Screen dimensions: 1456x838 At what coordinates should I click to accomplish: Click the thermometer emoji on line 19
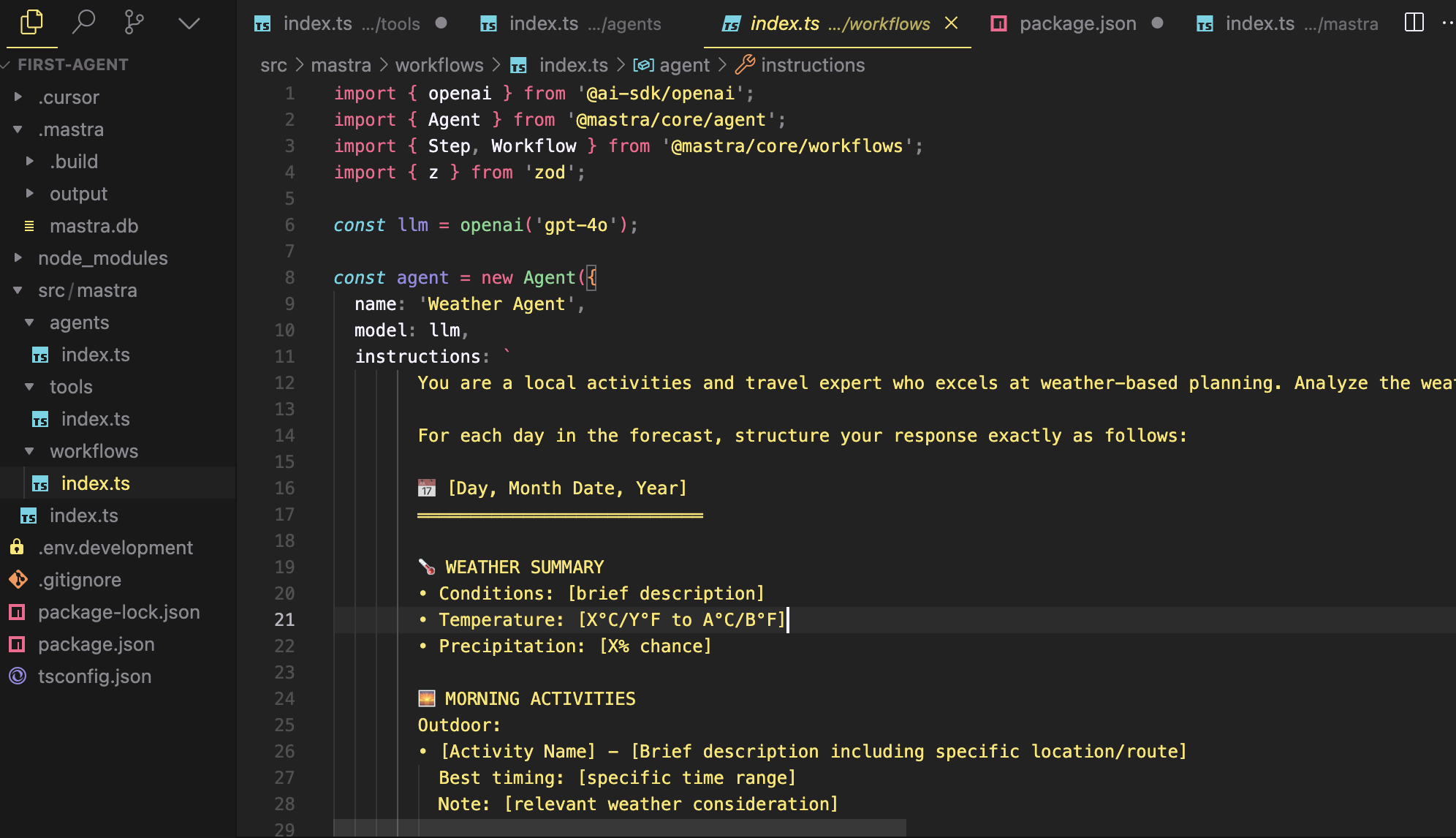coord(427,567)
